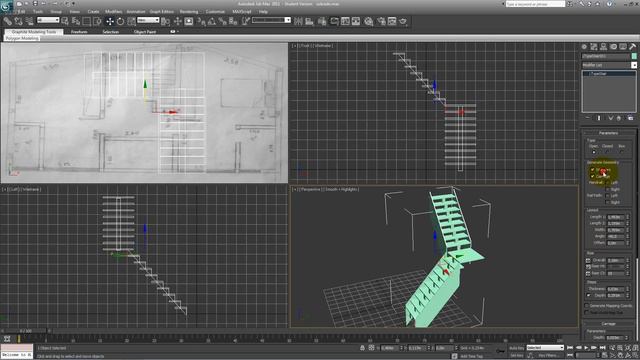Viewport: 640px width, 360px height.
Task: Click the Length 1 spinner arrows
Action: [x=627, y=217]
